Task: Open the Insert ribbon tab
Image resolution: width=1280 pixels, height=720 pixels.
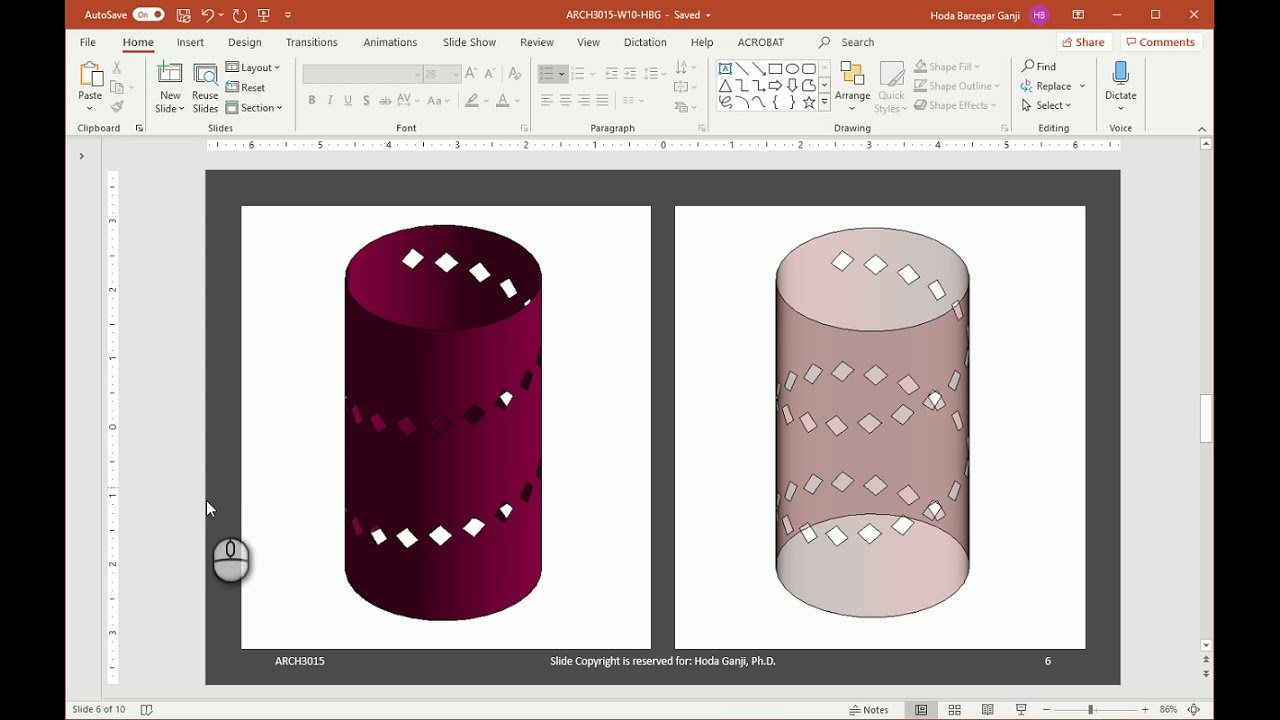Action: click(x=190, y=42)
